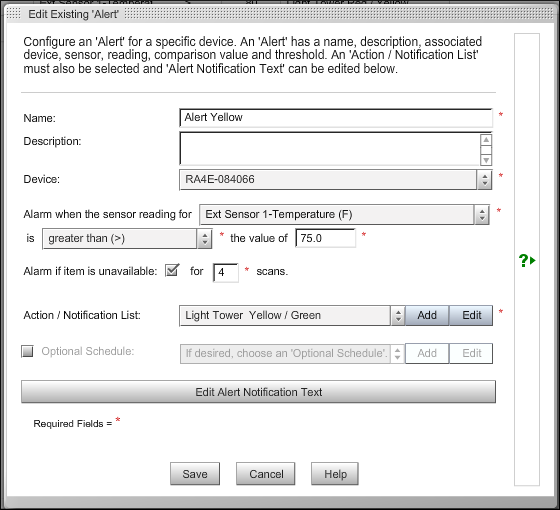Click the Edit Alert Notification Text button
560x510 pixels.
[x=258, y=392]
